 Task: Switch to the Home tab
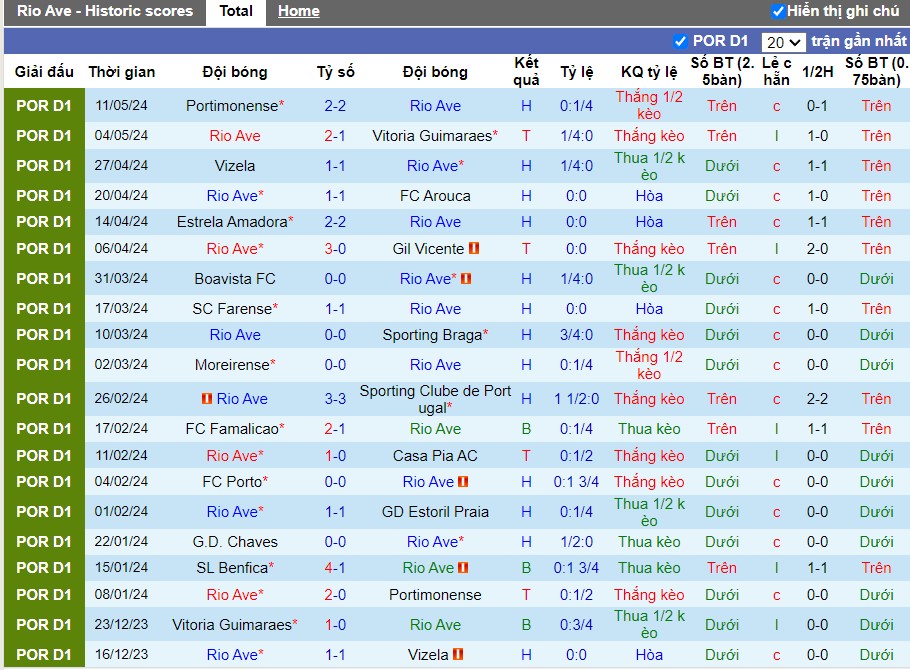298,11
